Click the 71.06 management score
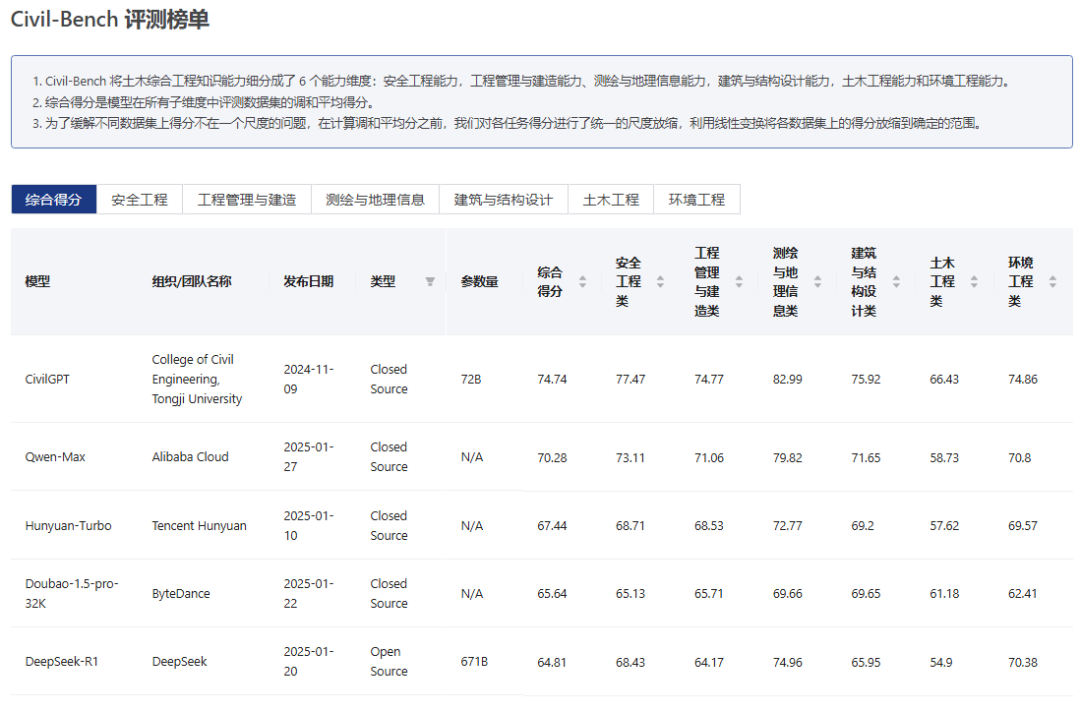Viewport: 1080px width, 712px height. 709,458
